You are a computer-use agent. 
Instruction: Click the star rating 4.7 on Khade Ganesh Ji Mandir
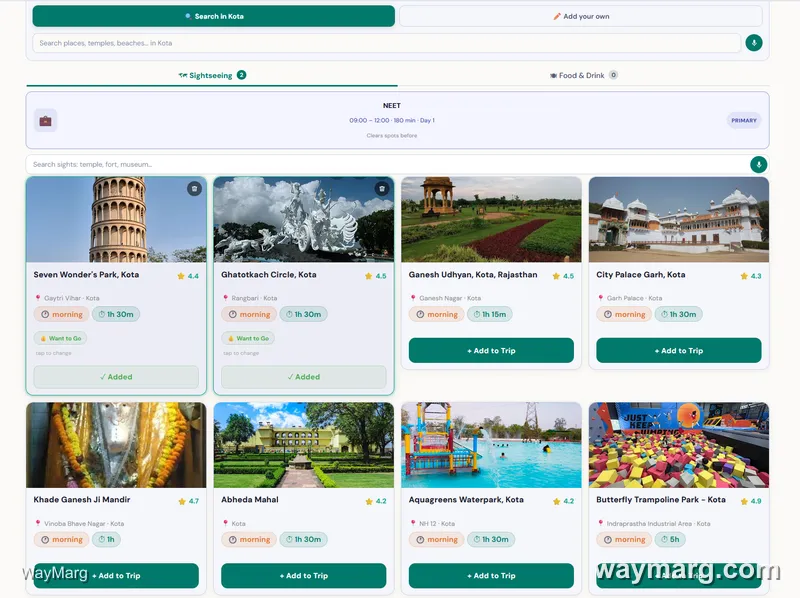(188, 501)
